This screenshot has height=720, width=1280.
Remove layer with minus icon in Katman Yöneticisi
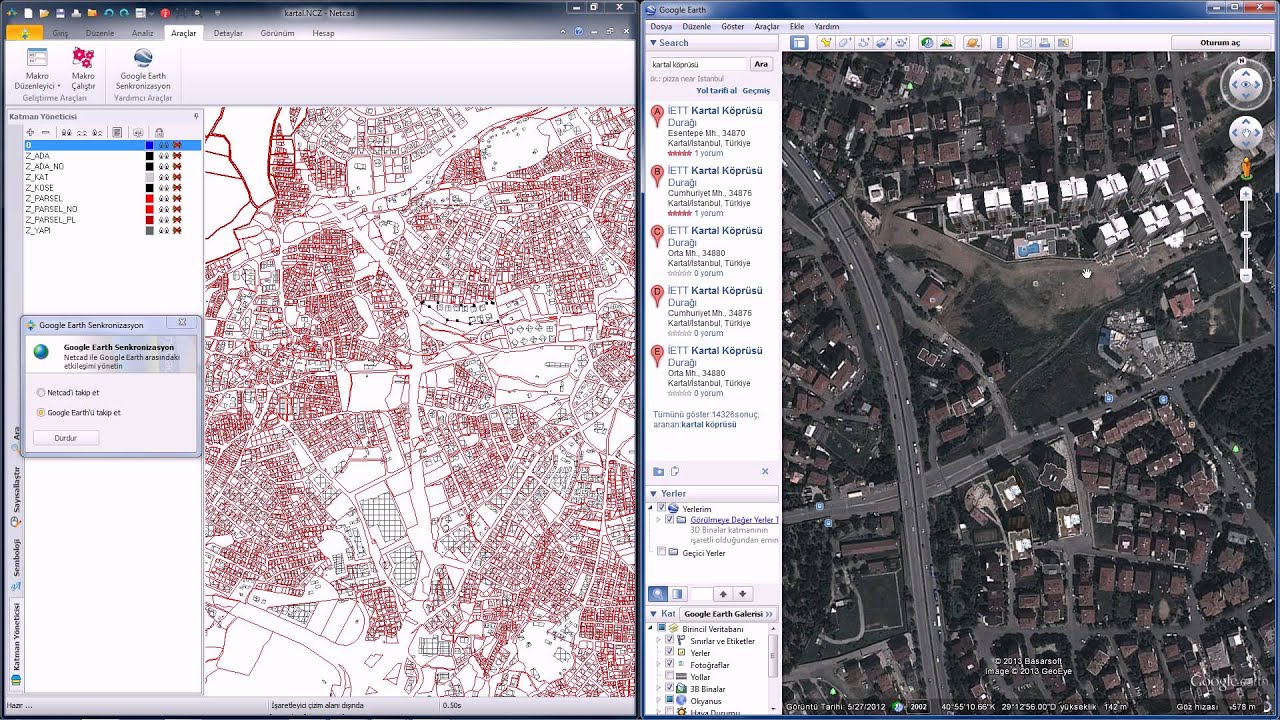[45, 132]
